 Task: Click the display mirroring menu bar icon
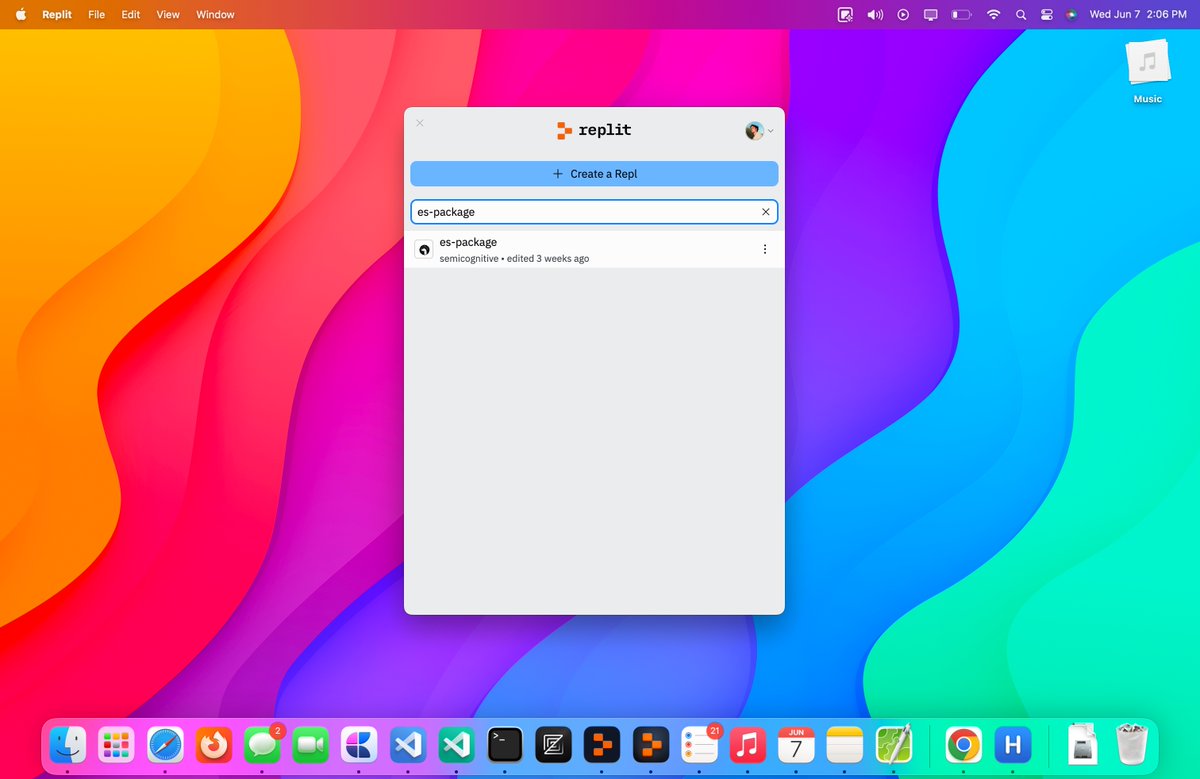[931, 15]
